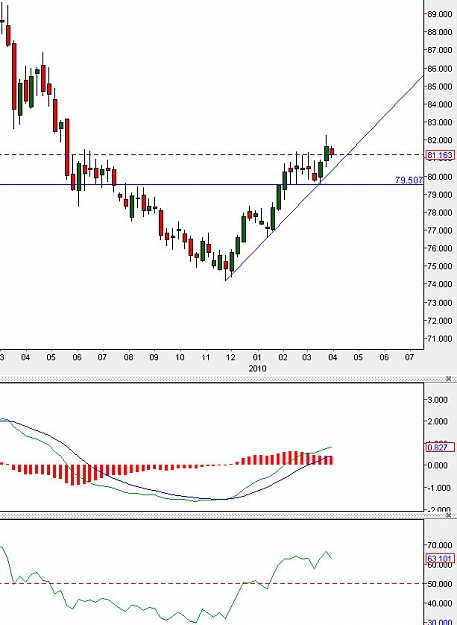
Task: Click the 76.000 price axis label
Action: pyautogui.click(x=440, y=248)
